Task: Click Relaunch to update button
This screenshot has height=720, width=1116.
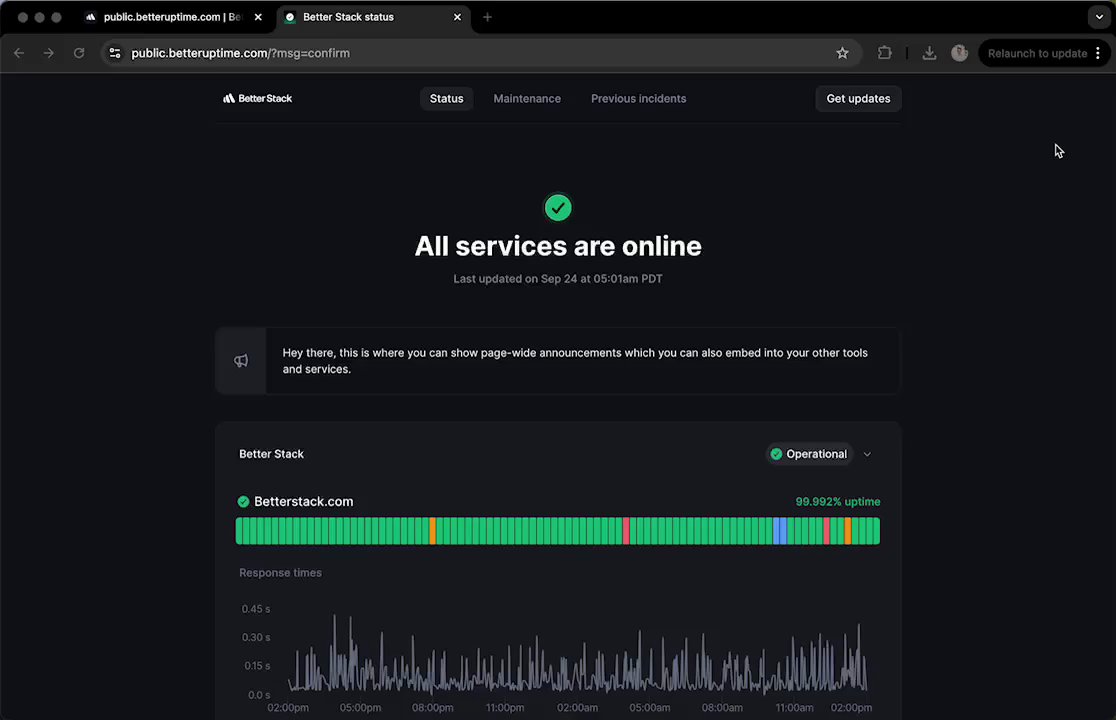Action: (1037, 53)
